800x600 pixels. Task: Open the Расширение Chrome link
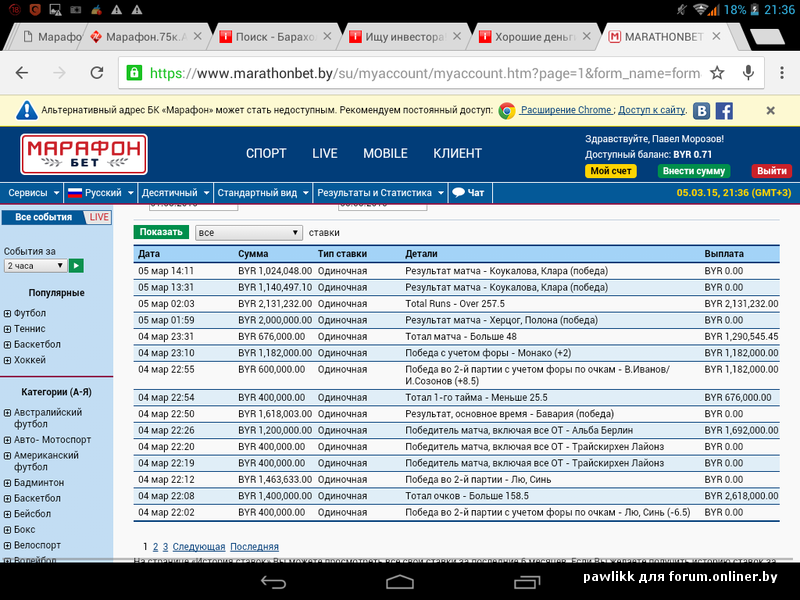tap(567, 110)
